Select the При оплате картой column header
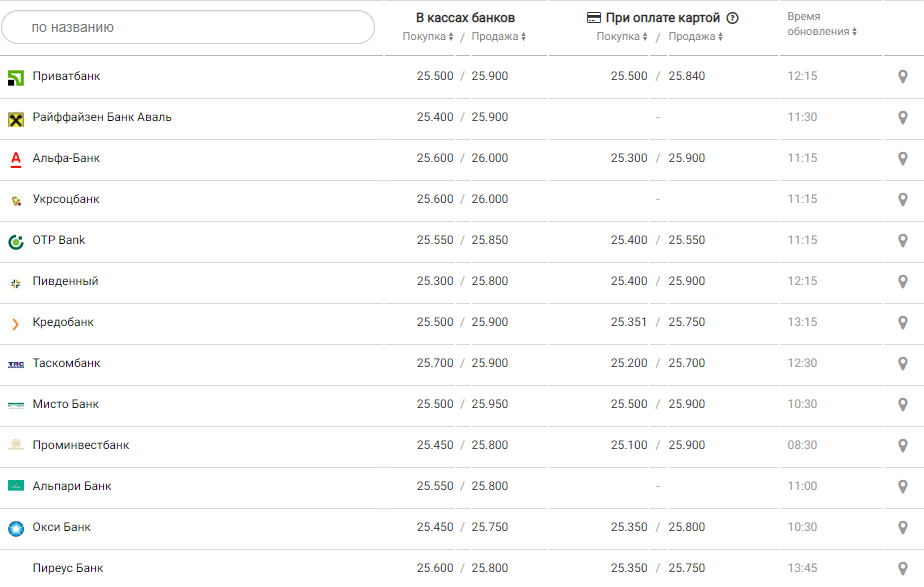This screenshot has width=924, height=587. click(662, 18)
